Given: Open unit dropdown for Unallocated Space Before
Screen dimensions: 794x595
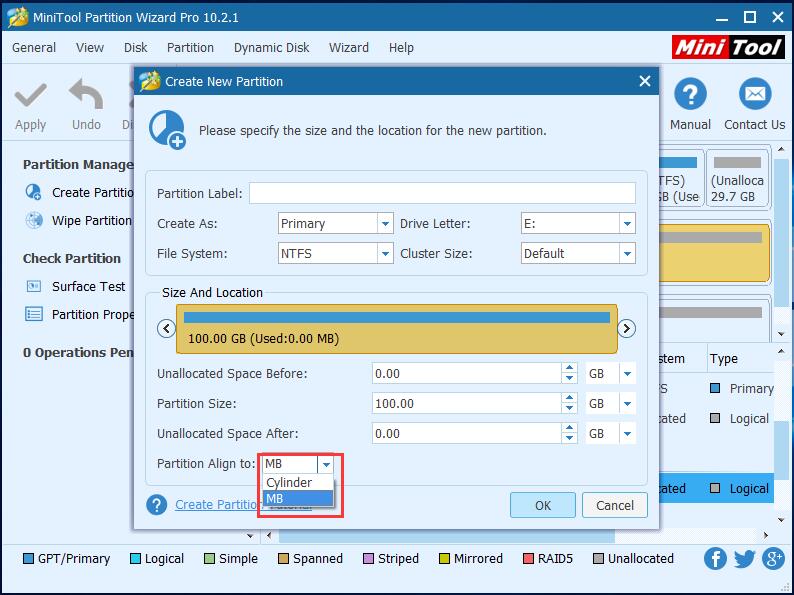Looking at the screenshot, I should [x=627, y=374].
